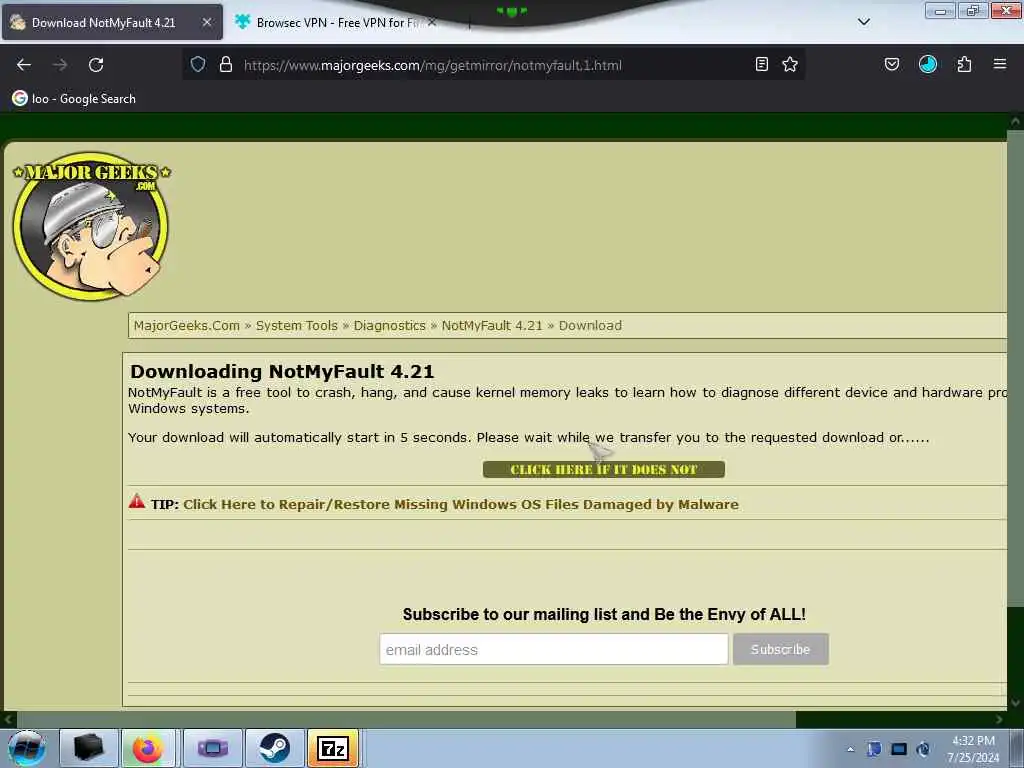Open Steam from the taskbar

coord(275,748)
